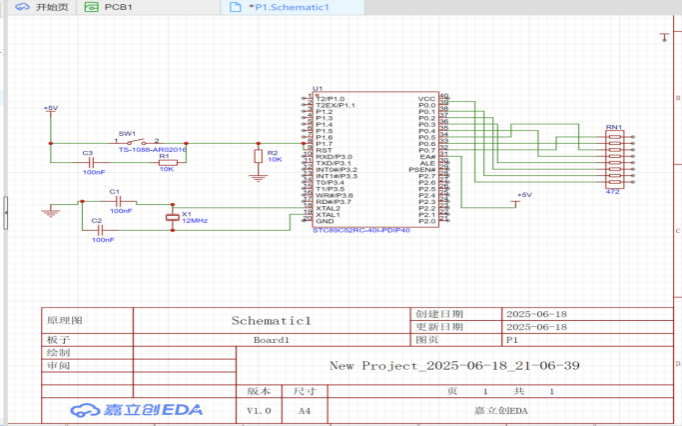The height and width of the screenshot is (426, 682).
Task: Click the GND pin label on U1
Action: coord(325,221)
